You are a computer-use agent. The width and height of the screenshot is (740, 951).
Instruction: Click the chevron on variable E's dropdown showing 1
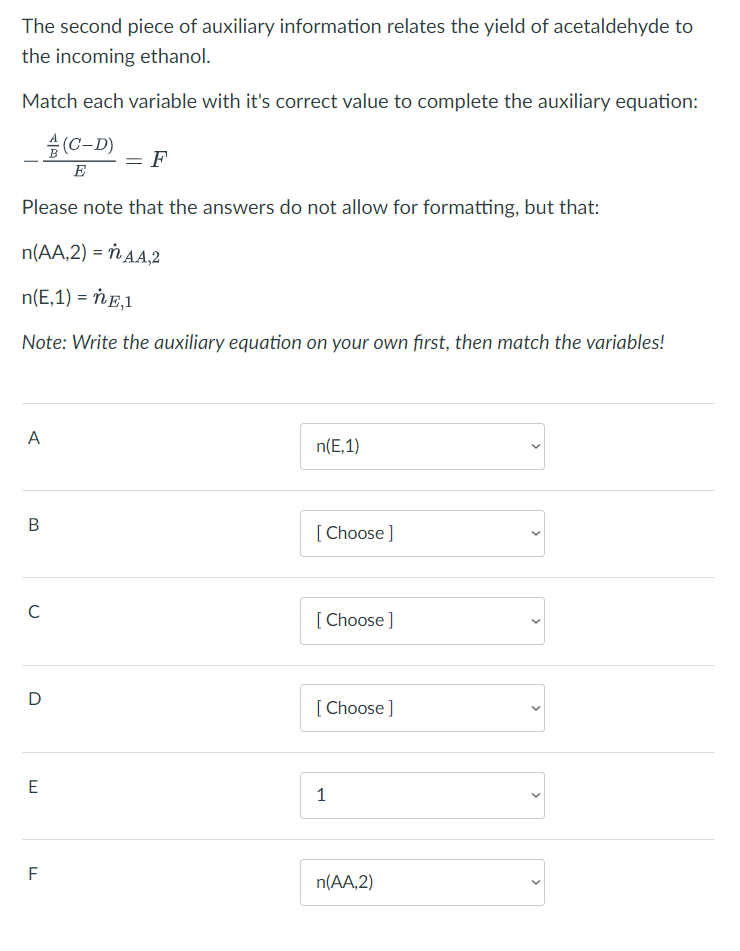pyautogui.click(x=534, y=795)
